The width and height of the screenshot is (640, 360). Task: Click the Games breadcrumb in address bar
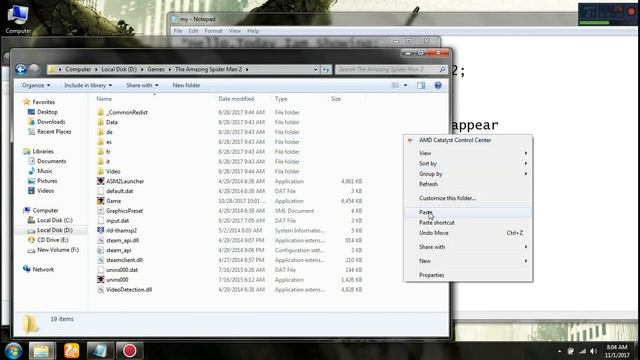click(156, 69)
